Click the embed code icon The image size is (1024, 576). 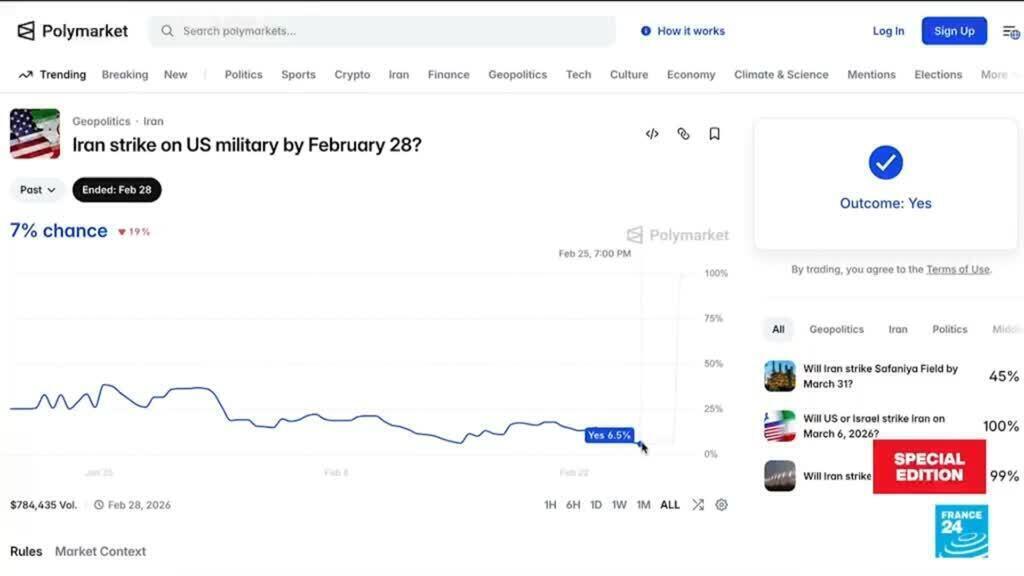pos(652,133)
